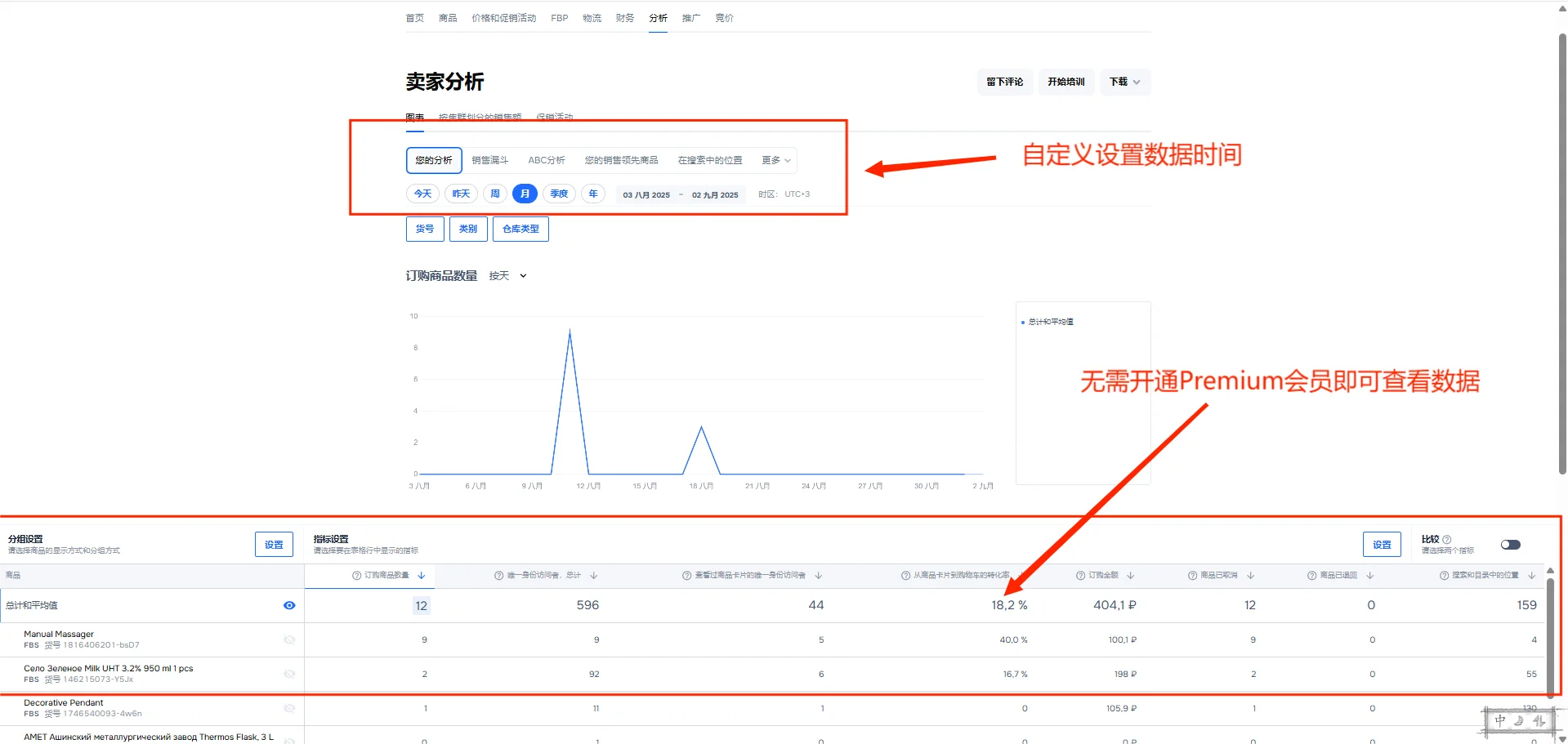Filter by 仓库类型 button
1568x744 pixels.
point(520,229)
